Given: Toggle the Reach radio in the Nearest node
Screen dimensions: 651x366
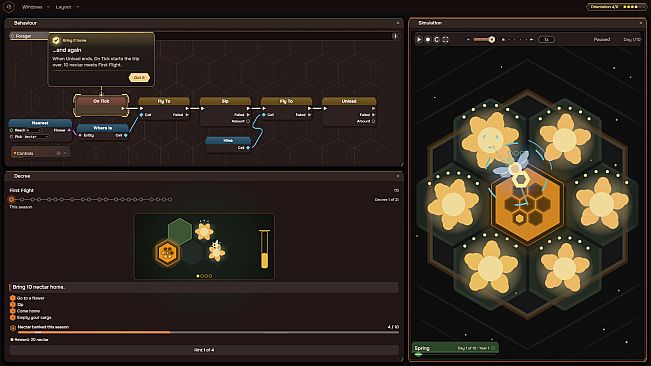Looking at the screenshot, I should [x=12, y=130].
